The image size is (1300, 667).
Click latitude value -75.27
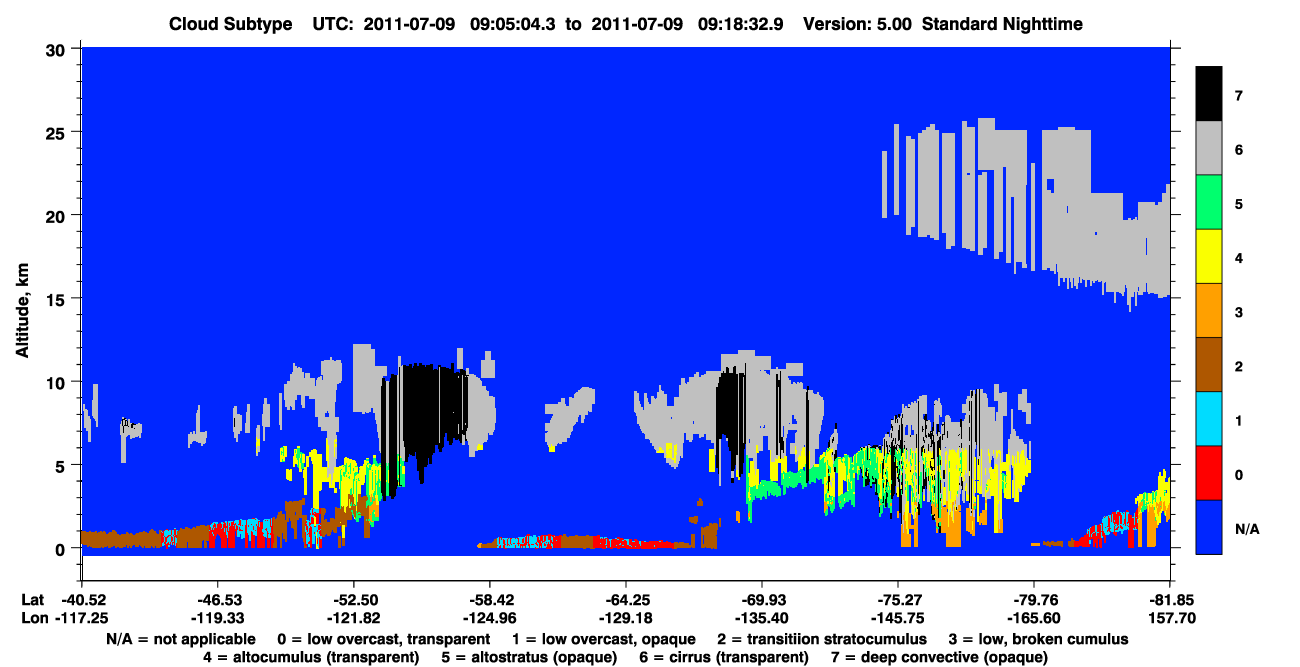click(898, 600)
